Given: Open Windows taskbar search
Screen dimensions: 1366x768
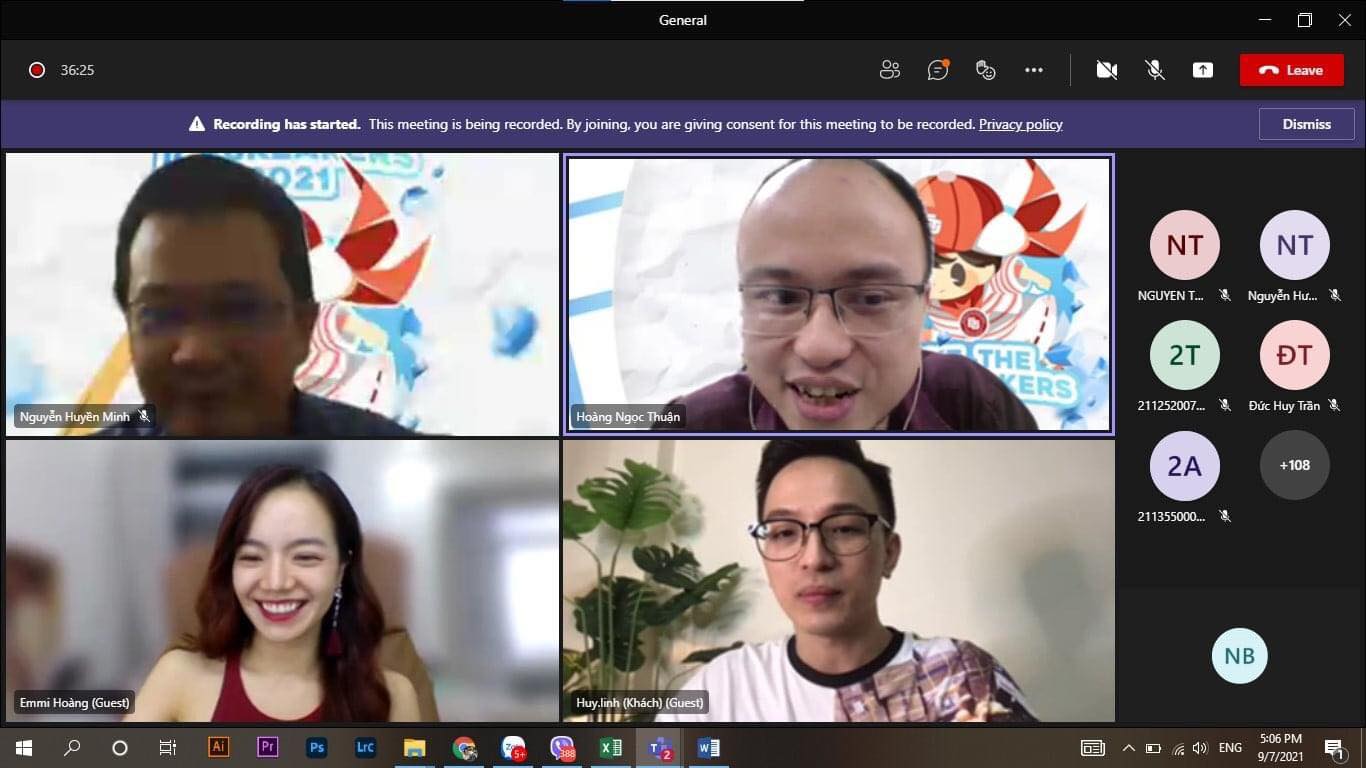Looking at the screenshot, I should coord(72,748).
